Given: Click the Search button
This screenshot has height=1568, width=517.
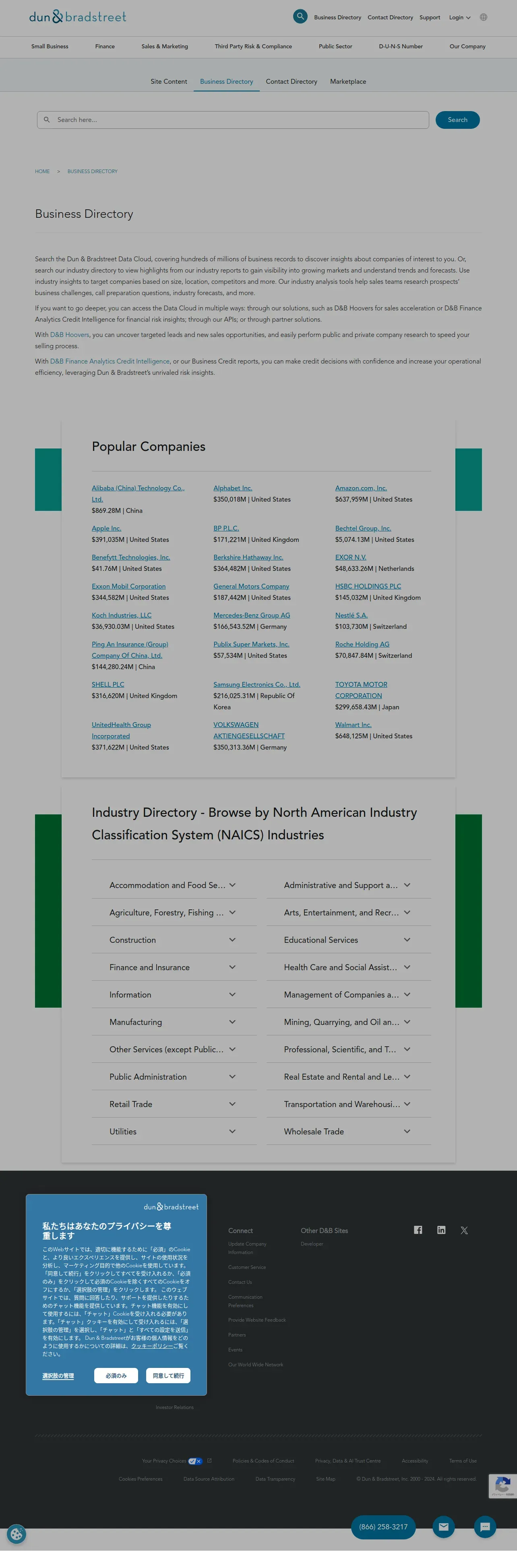Looking at the screenshot, I should [457, 120].
